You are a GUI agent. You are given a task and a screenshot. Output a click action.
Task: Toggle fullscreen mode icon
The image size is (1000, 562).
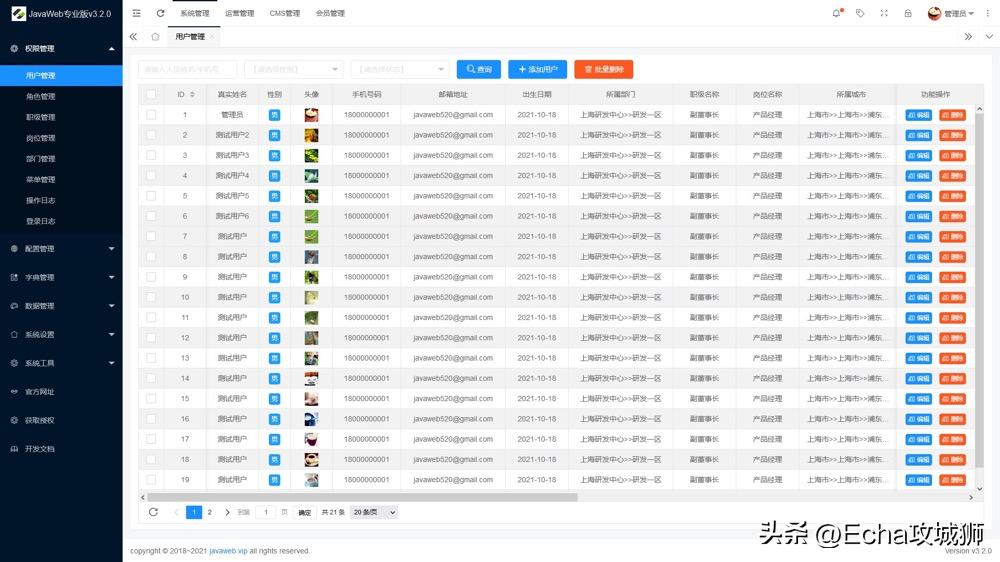[884, 13]
